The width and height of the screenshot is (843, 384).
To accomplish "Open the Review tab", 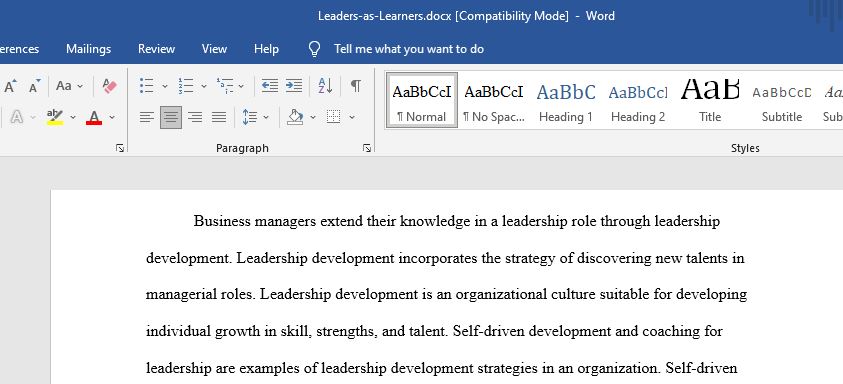I will (x=156, y=49).
